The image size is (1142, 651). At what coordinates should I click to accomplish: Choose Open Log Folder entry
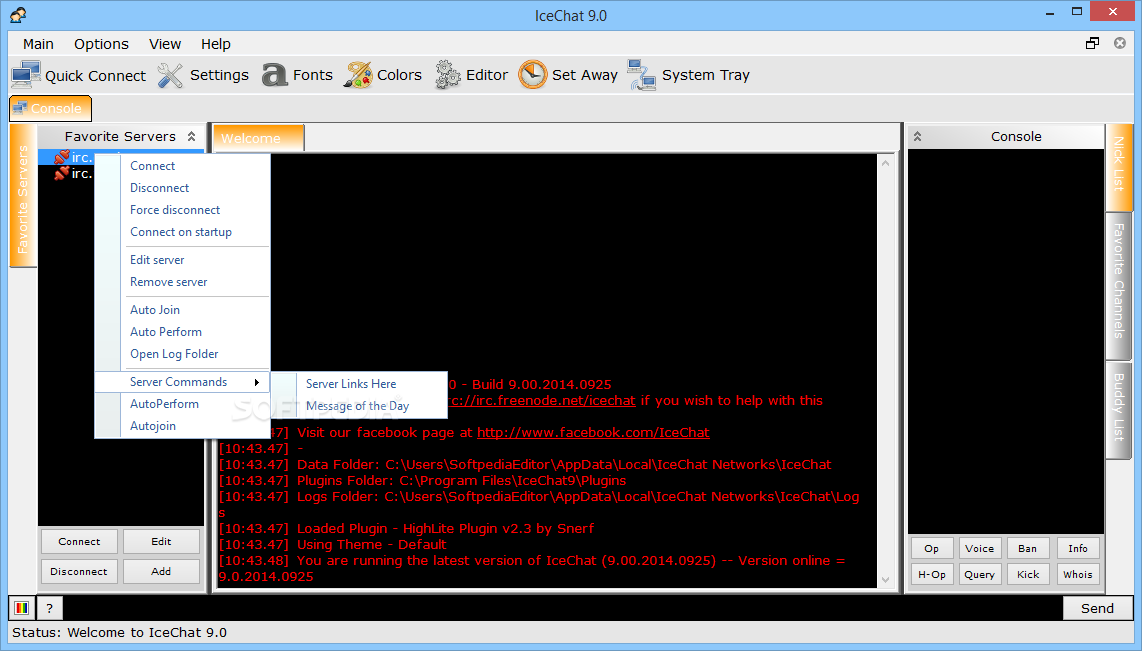tap(182, 354)
